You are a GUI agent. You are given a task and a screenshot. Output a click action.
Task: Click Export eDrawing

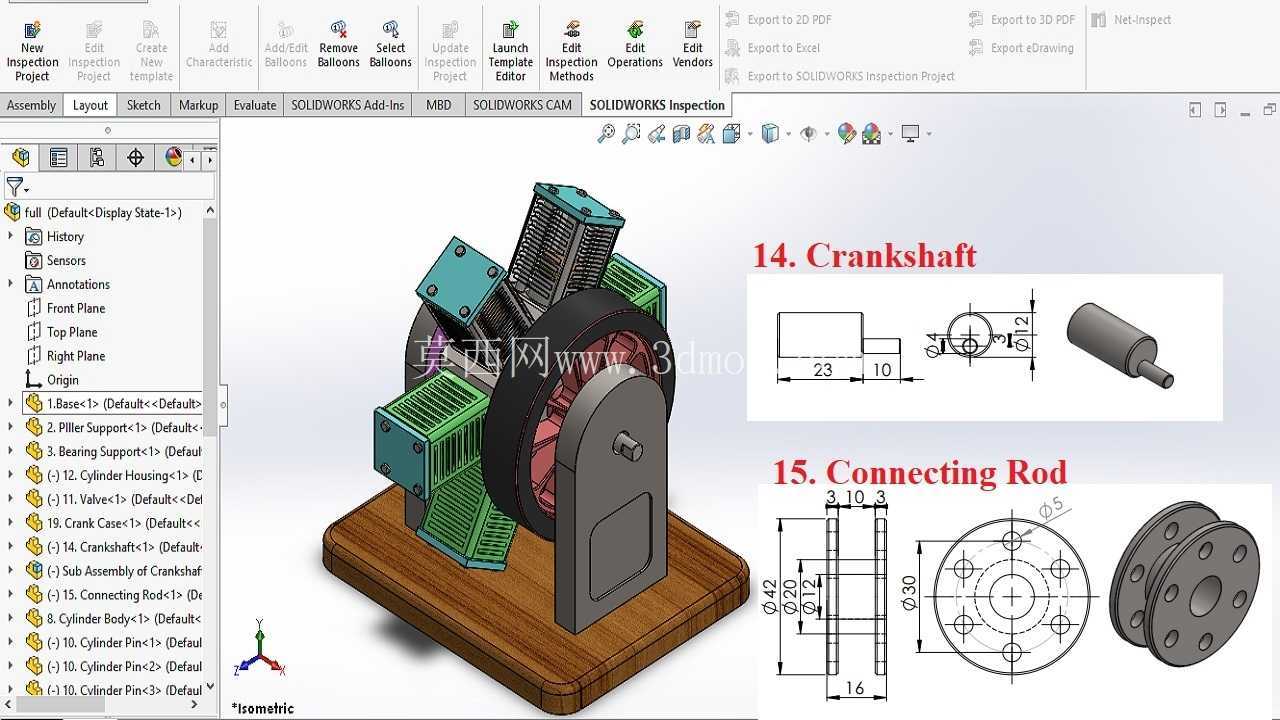(1021, 47)
